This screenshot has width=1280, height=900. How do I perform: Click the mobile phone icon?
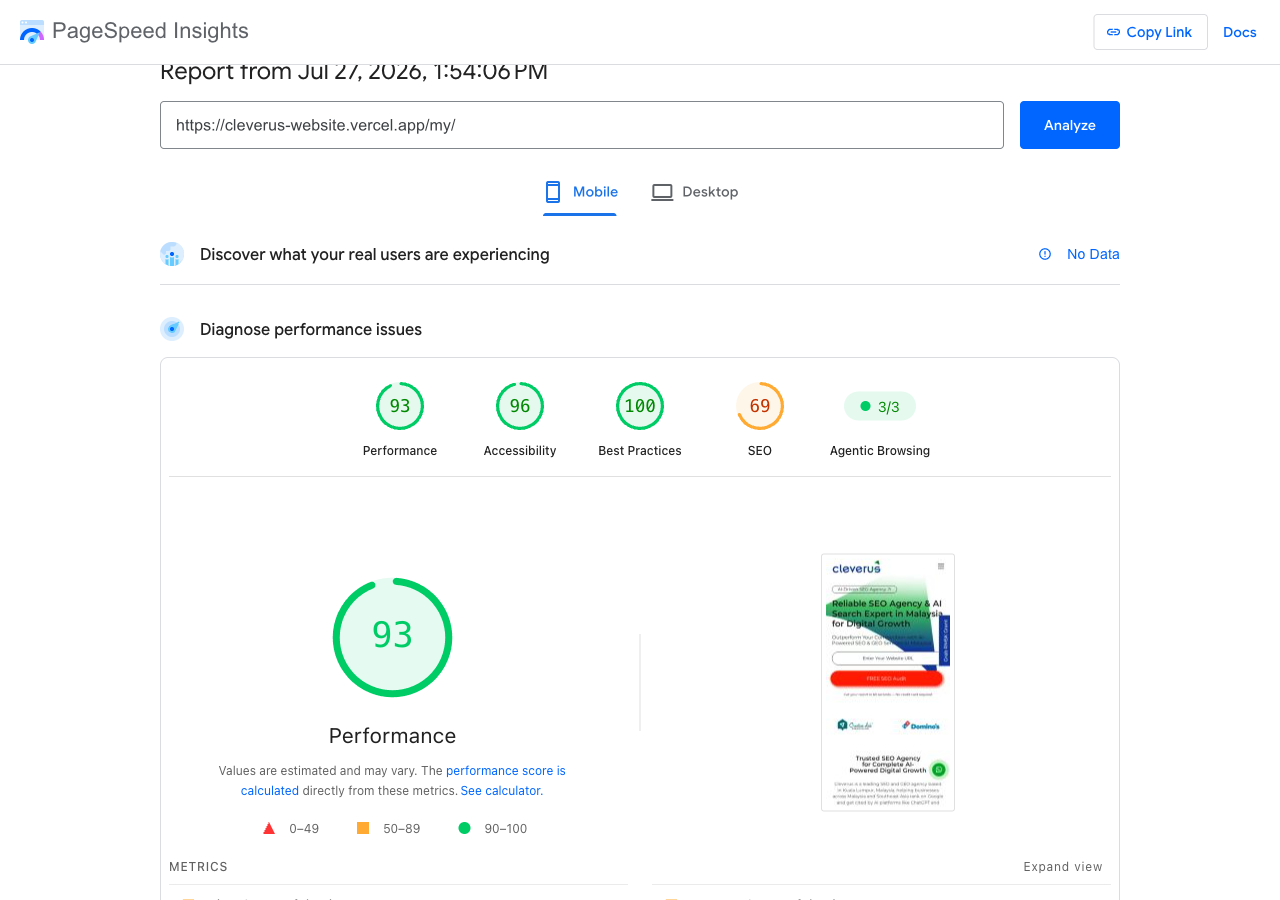pos(553,192)
